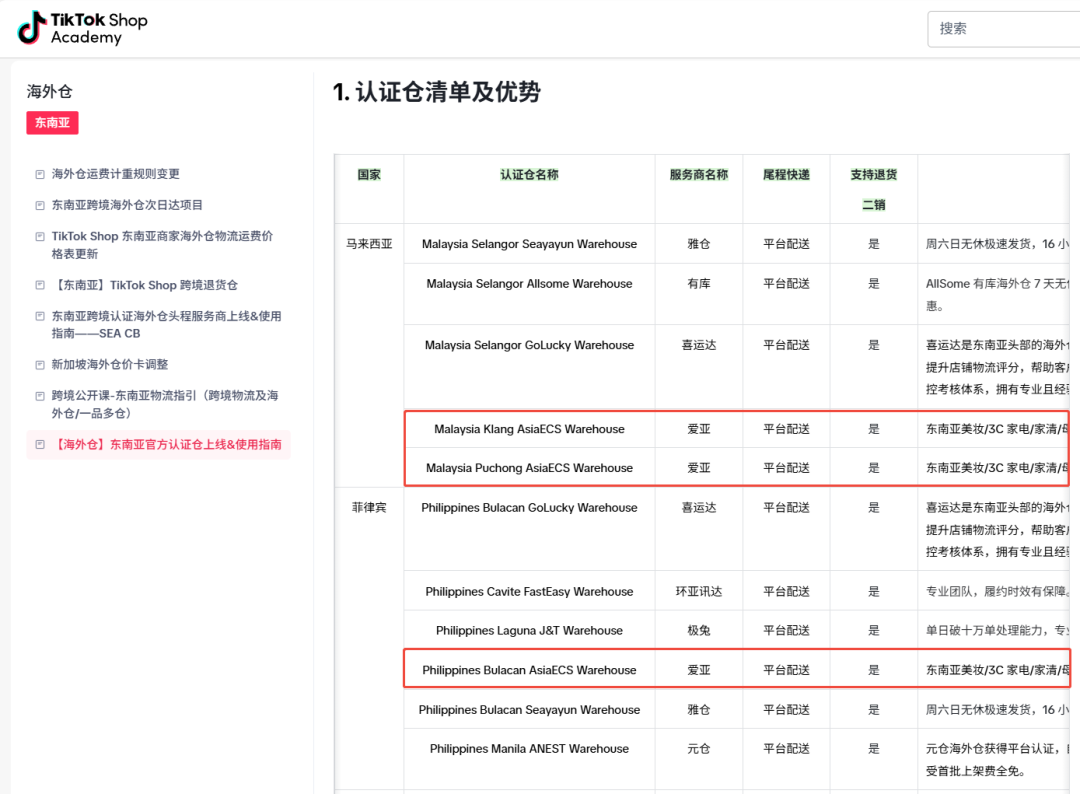
Task: Click 爱亚 provider in Klang AsiaECS row
Action: [x=698, y=429]
